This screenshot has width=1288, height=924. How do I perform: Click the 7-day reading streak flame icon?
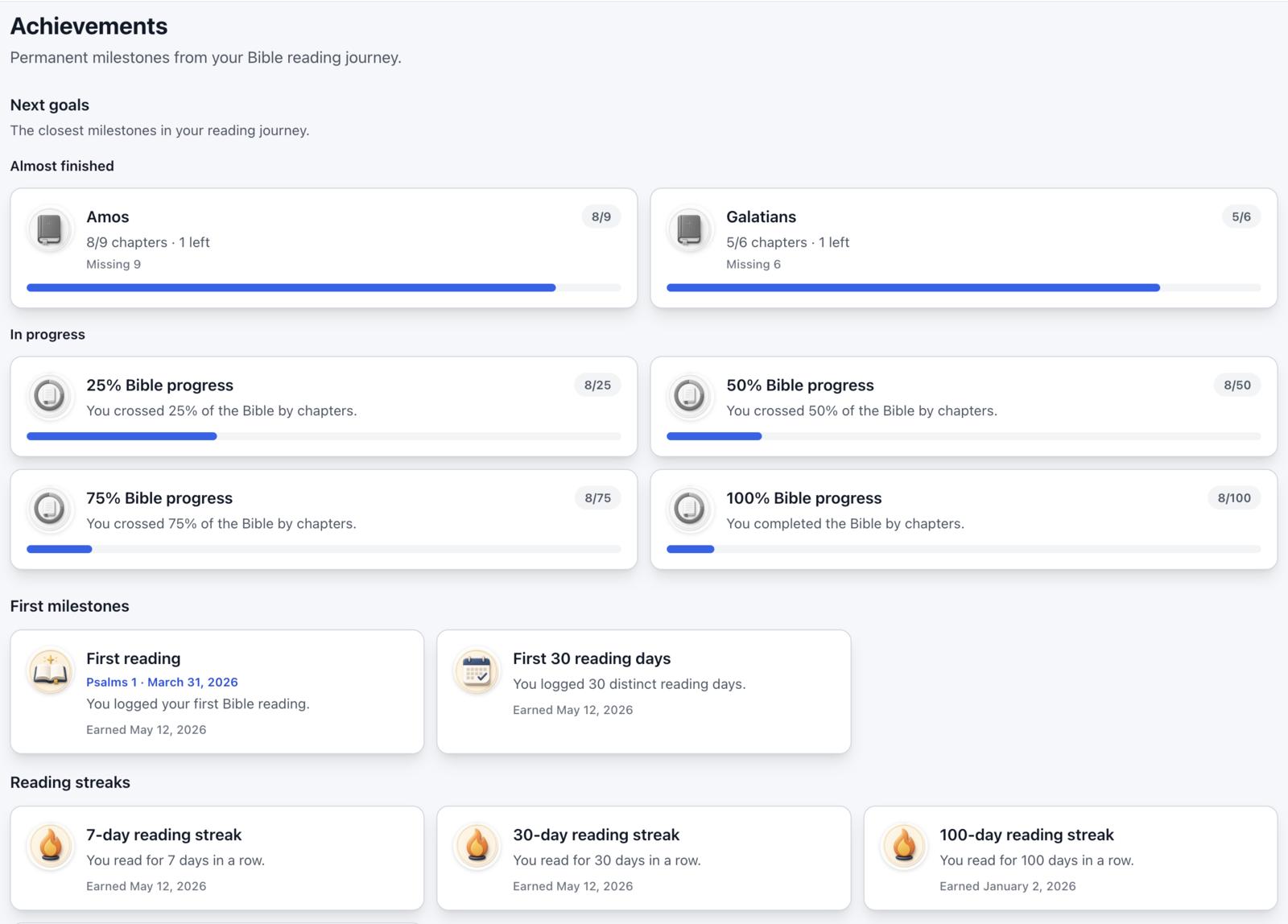(x=50, y=847)
